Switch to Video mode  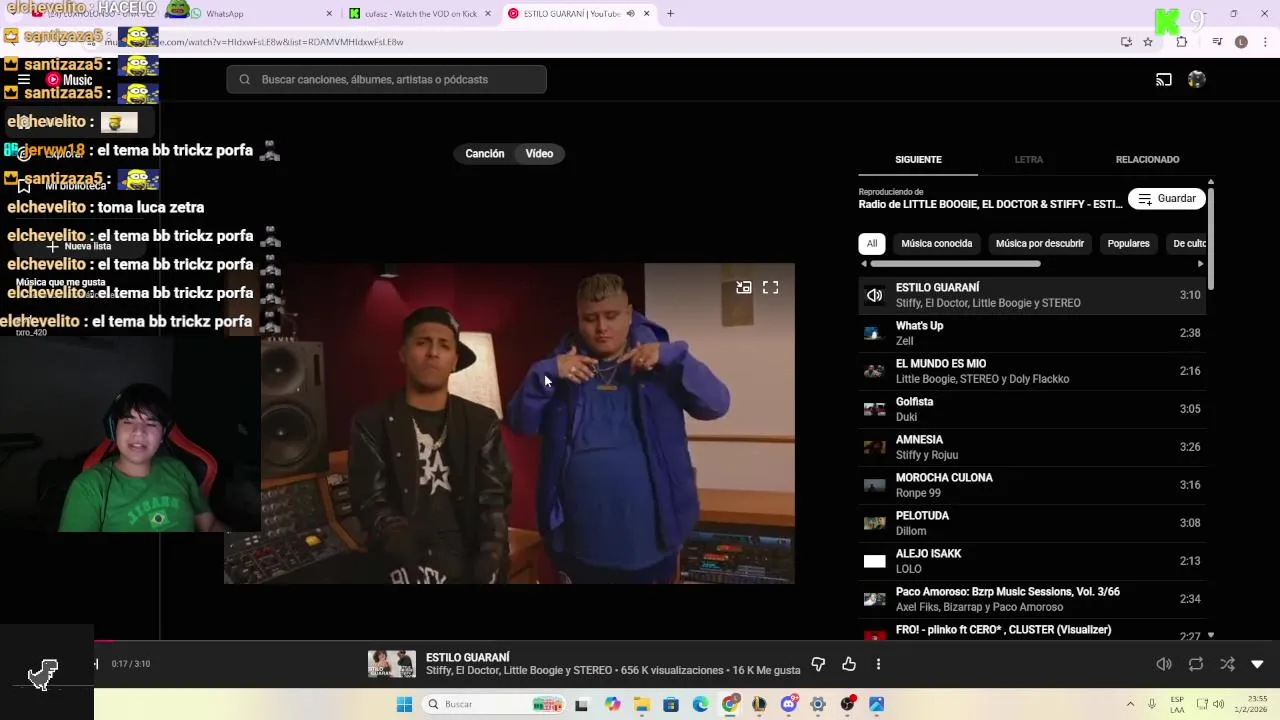[540, 154]
